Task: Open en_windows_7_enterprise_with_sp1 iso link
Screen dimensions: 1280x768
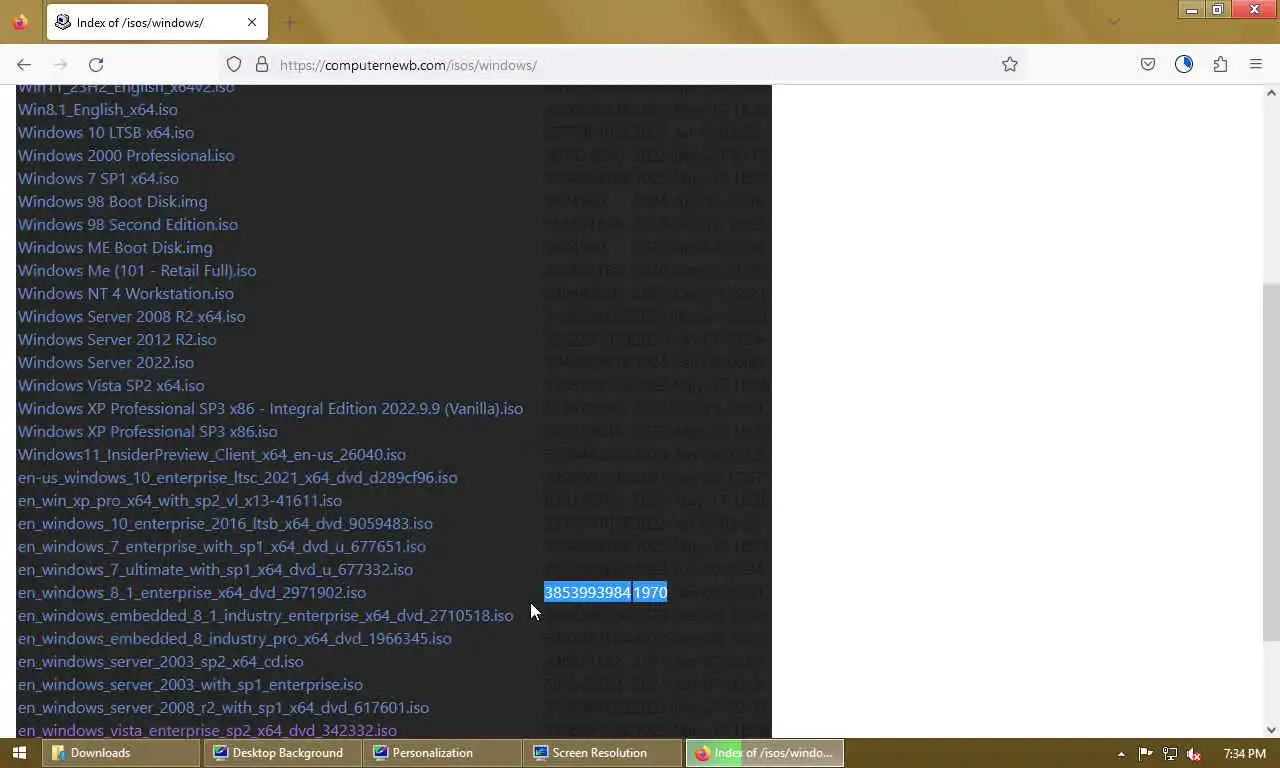Action: (221, 546)
